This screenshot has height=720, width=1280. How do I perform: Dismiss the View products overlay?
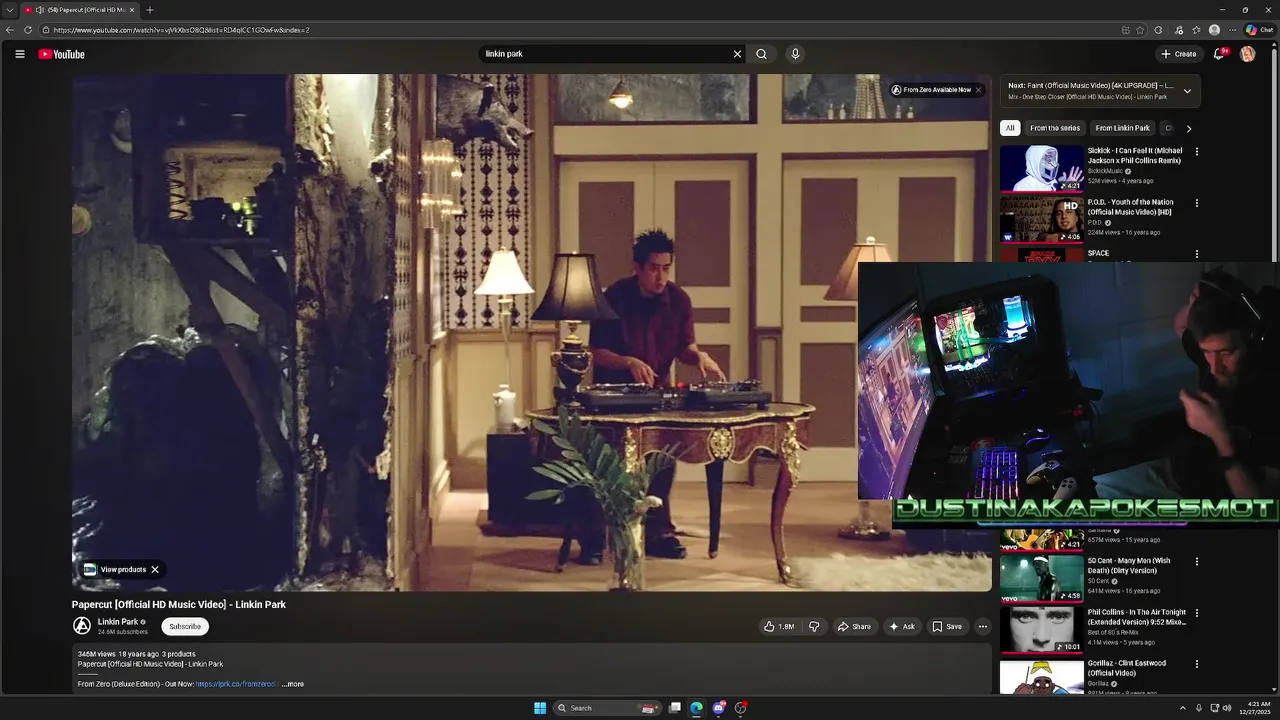pos(155,569)
